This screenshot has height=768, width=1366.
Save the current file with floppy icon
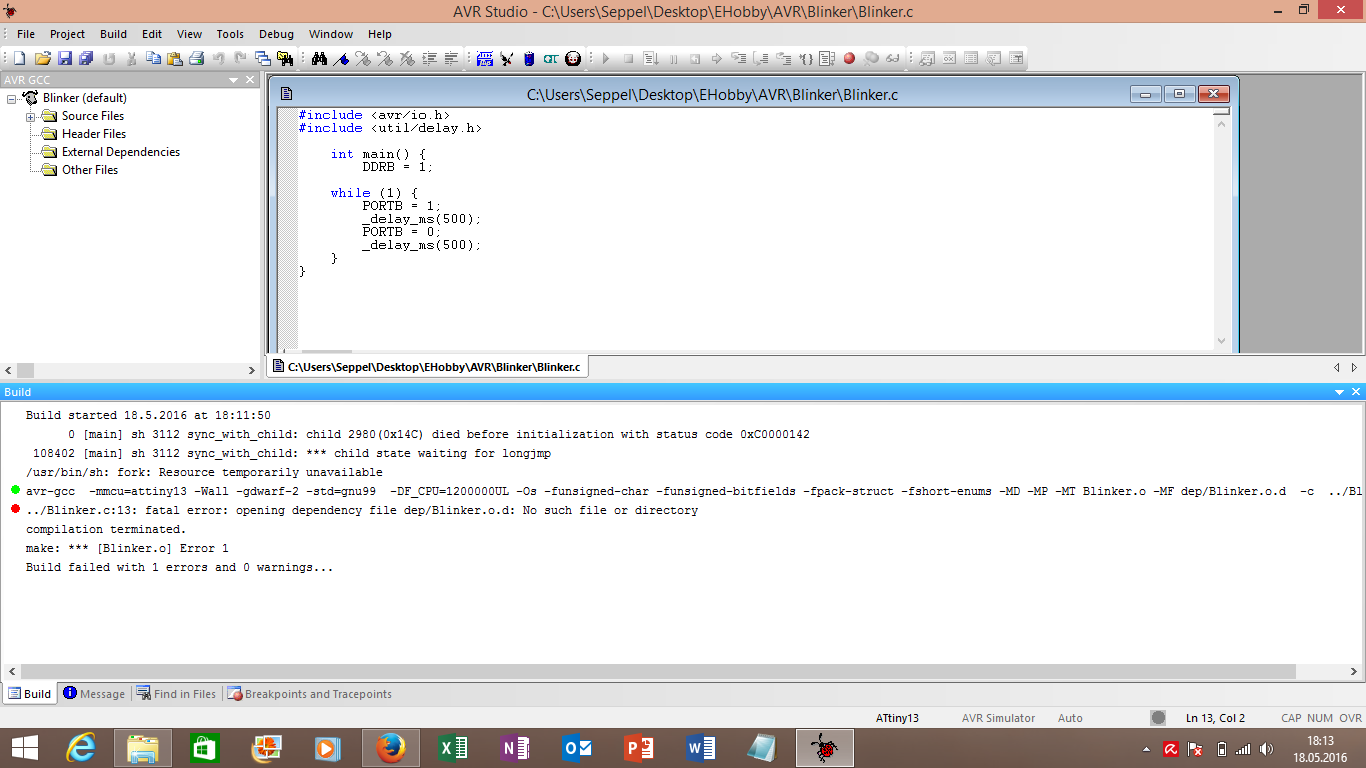64,59
